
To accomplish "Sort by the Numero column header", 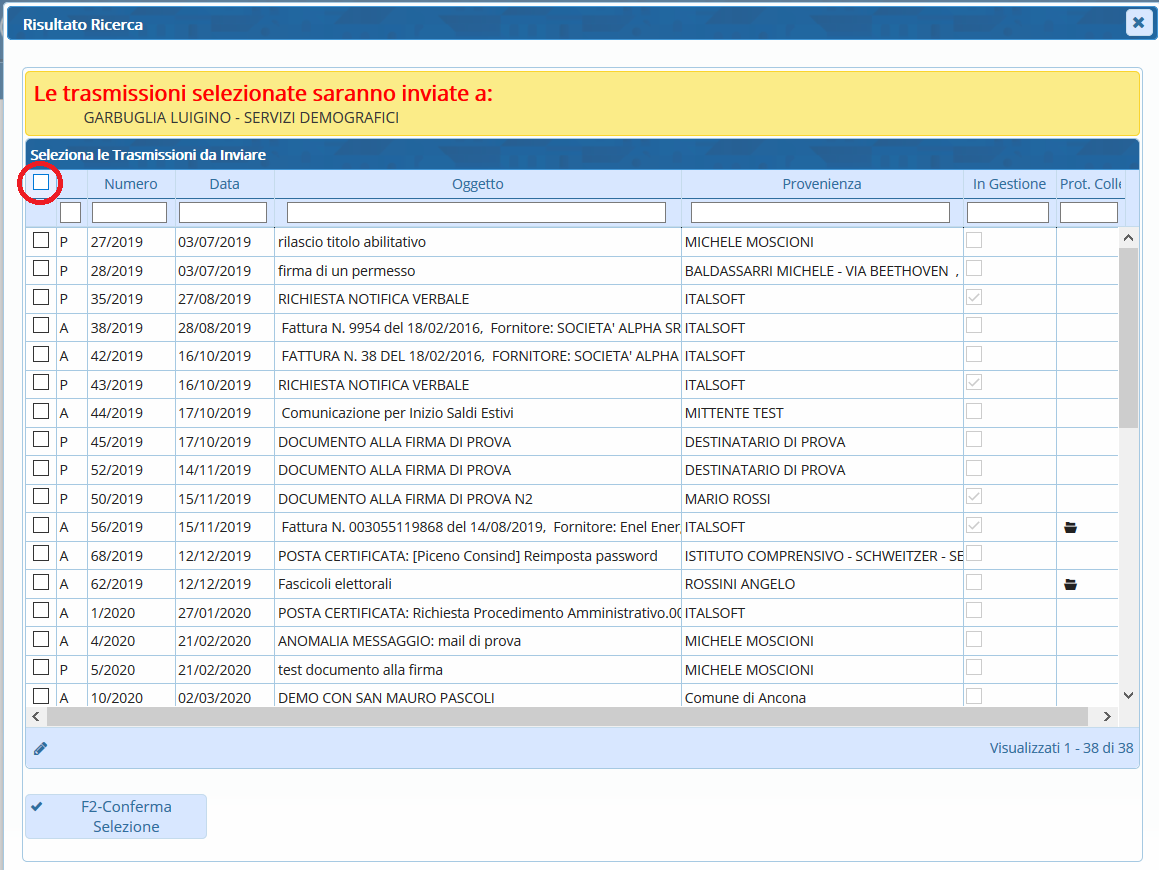I will [131, 184].
